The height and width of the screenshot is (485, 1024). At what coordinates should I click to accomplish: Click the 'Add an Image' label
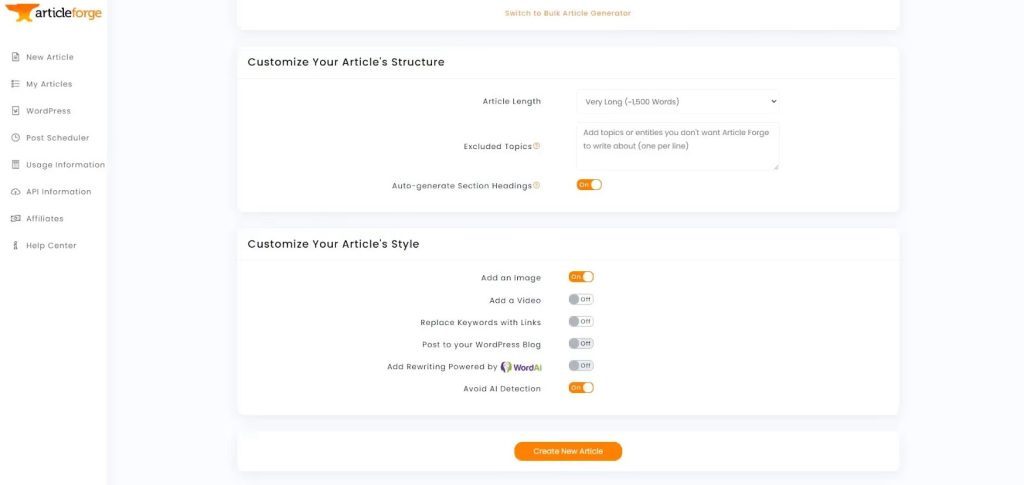click(x=511, y=278)
